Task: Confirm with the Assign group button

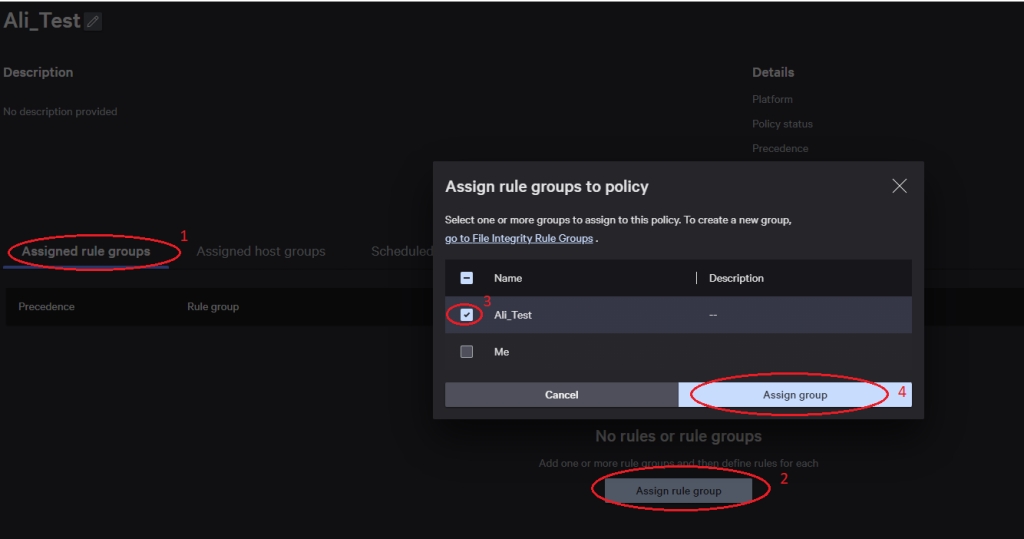Action: (794, 395)
